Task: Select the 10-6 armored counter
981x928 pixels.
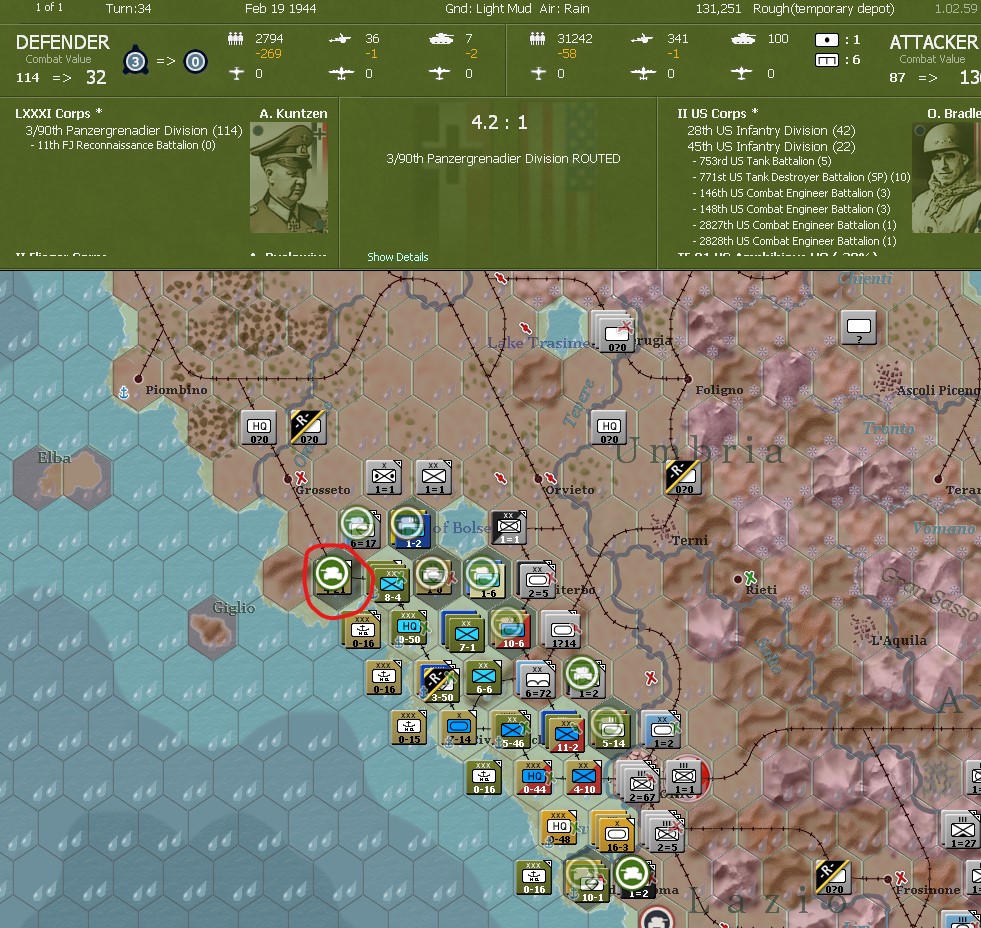Action: click(512, 631)
